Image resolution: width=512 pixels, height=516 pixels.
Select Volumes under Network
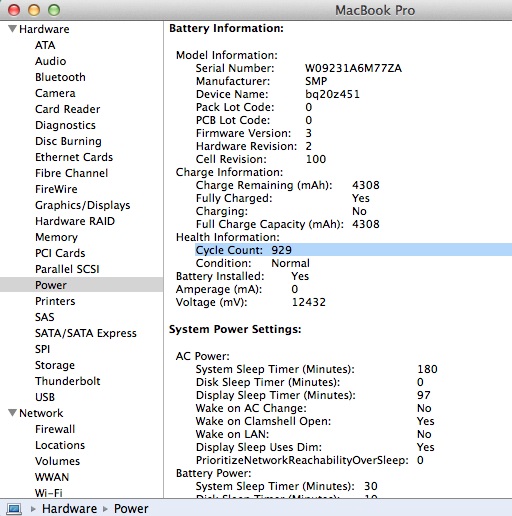pos(58,461)
